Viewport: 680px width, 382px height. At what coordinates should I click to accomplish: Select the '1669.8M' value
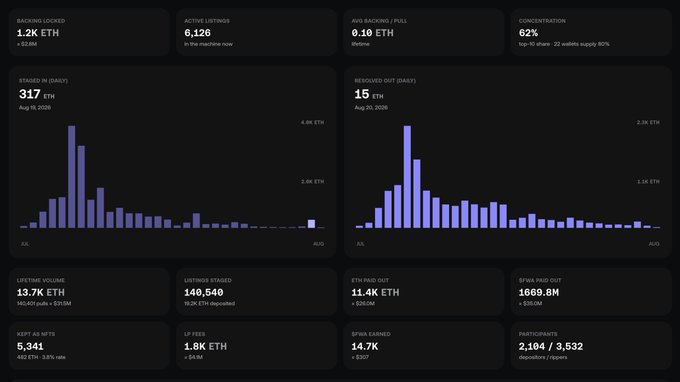click(x=539, y=293)
